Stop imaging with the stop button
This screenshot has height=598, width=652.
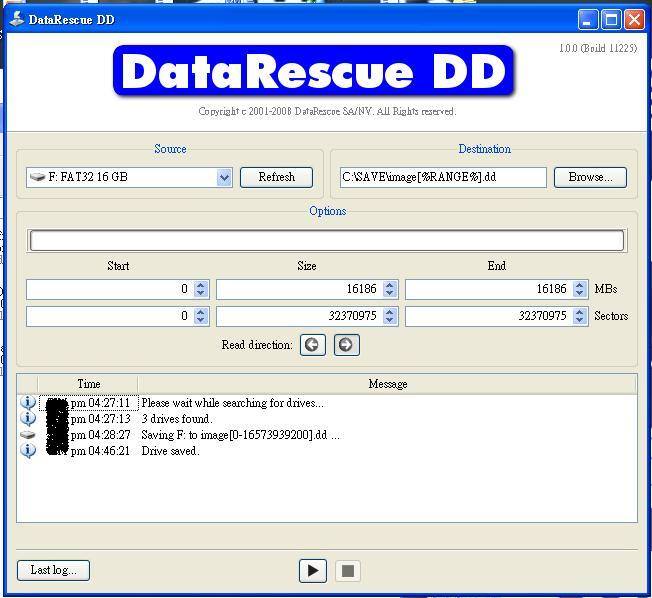[x=348, y=571]
